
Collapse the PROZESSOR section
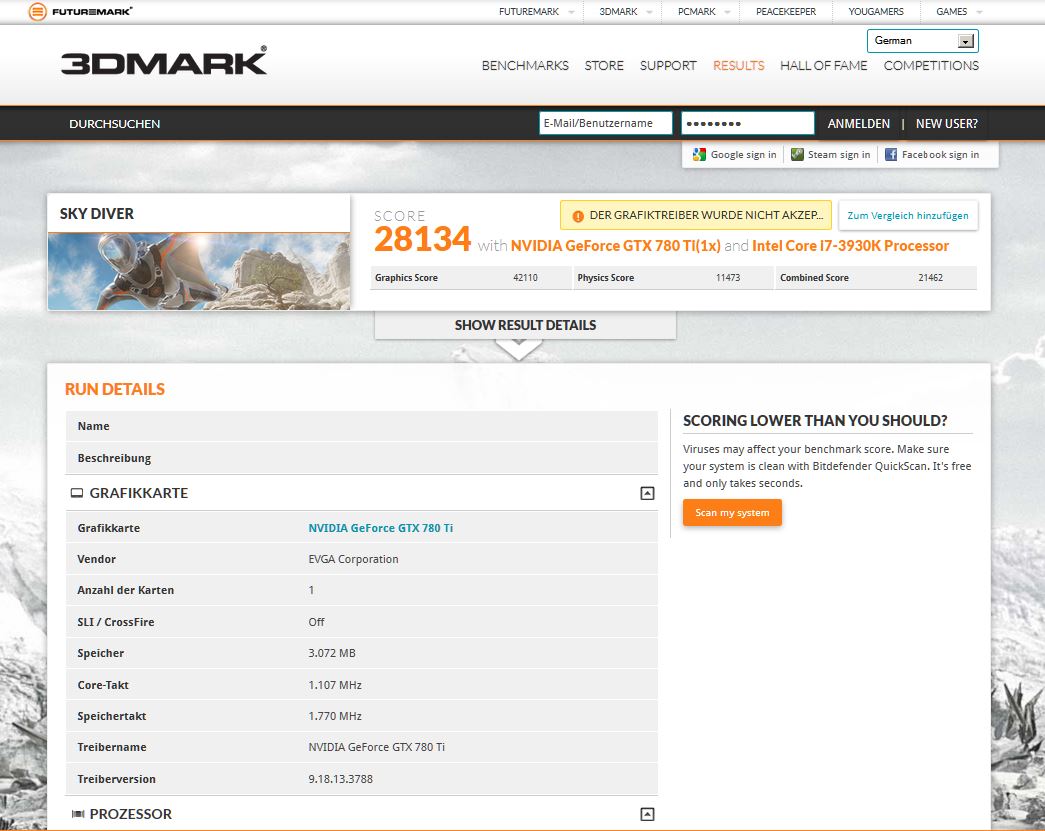(647, 814)
